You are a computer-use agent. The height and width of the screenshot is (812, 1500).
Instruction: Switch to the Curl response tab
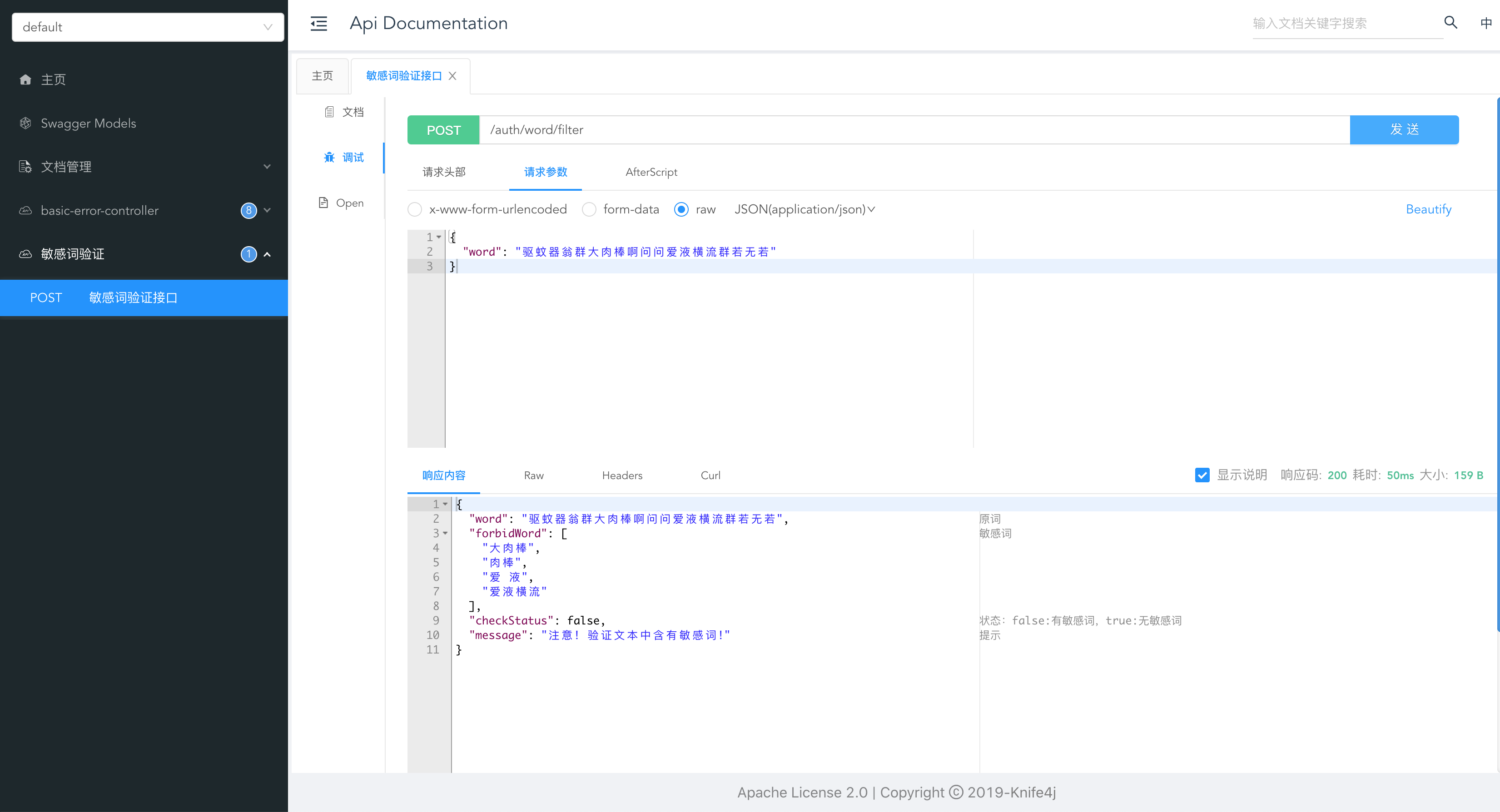(x=710, y=475)
